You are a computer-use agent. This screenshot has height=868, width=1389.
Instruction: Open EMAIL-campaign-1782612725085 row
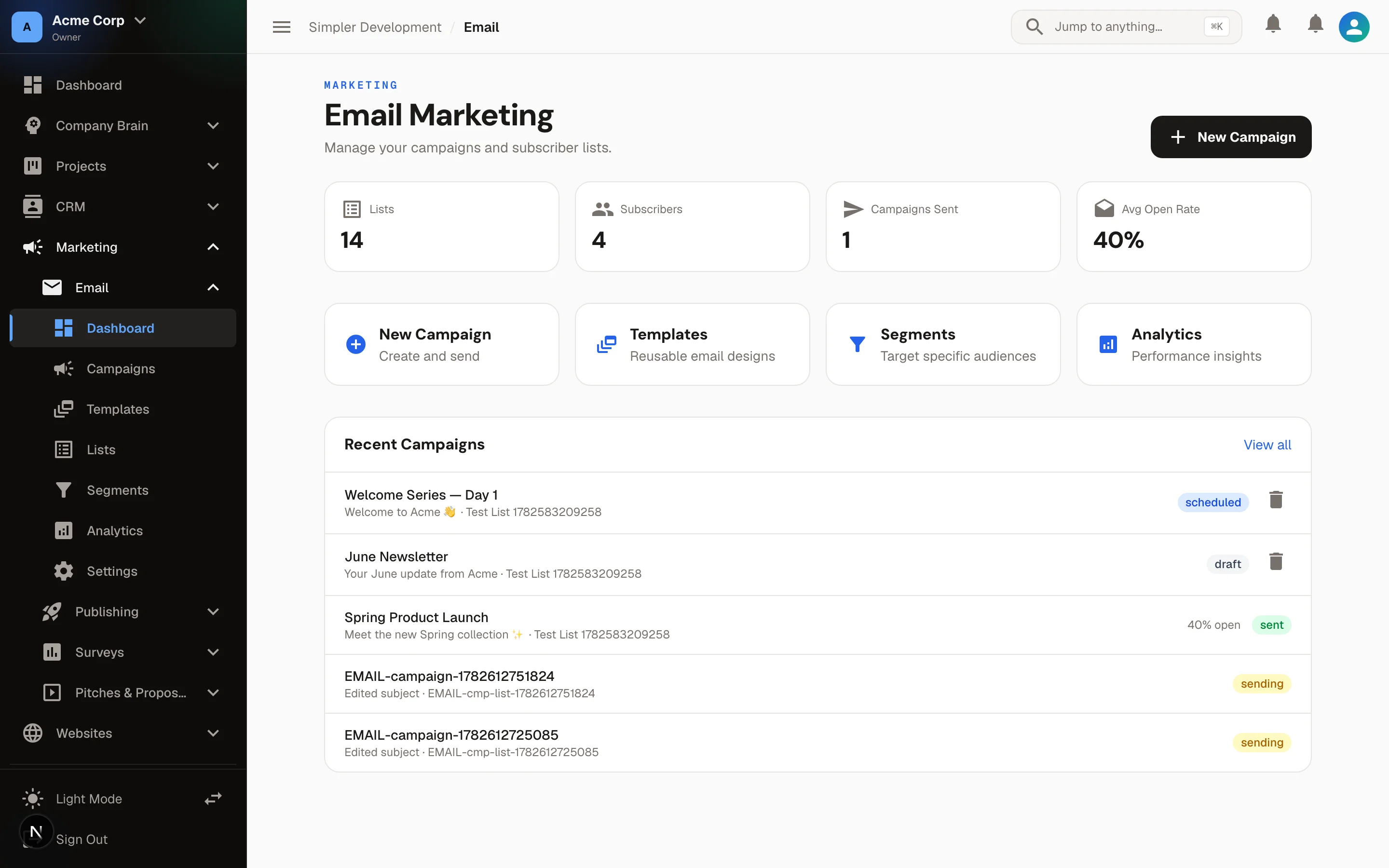pos(817,742)
